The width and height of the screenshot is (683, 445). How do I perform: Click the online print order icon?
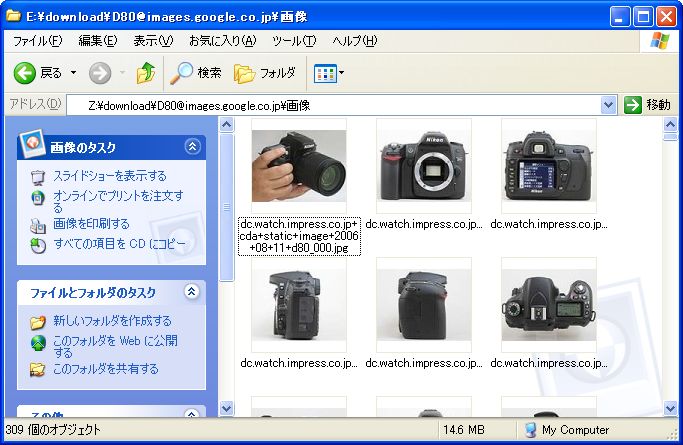38,198
